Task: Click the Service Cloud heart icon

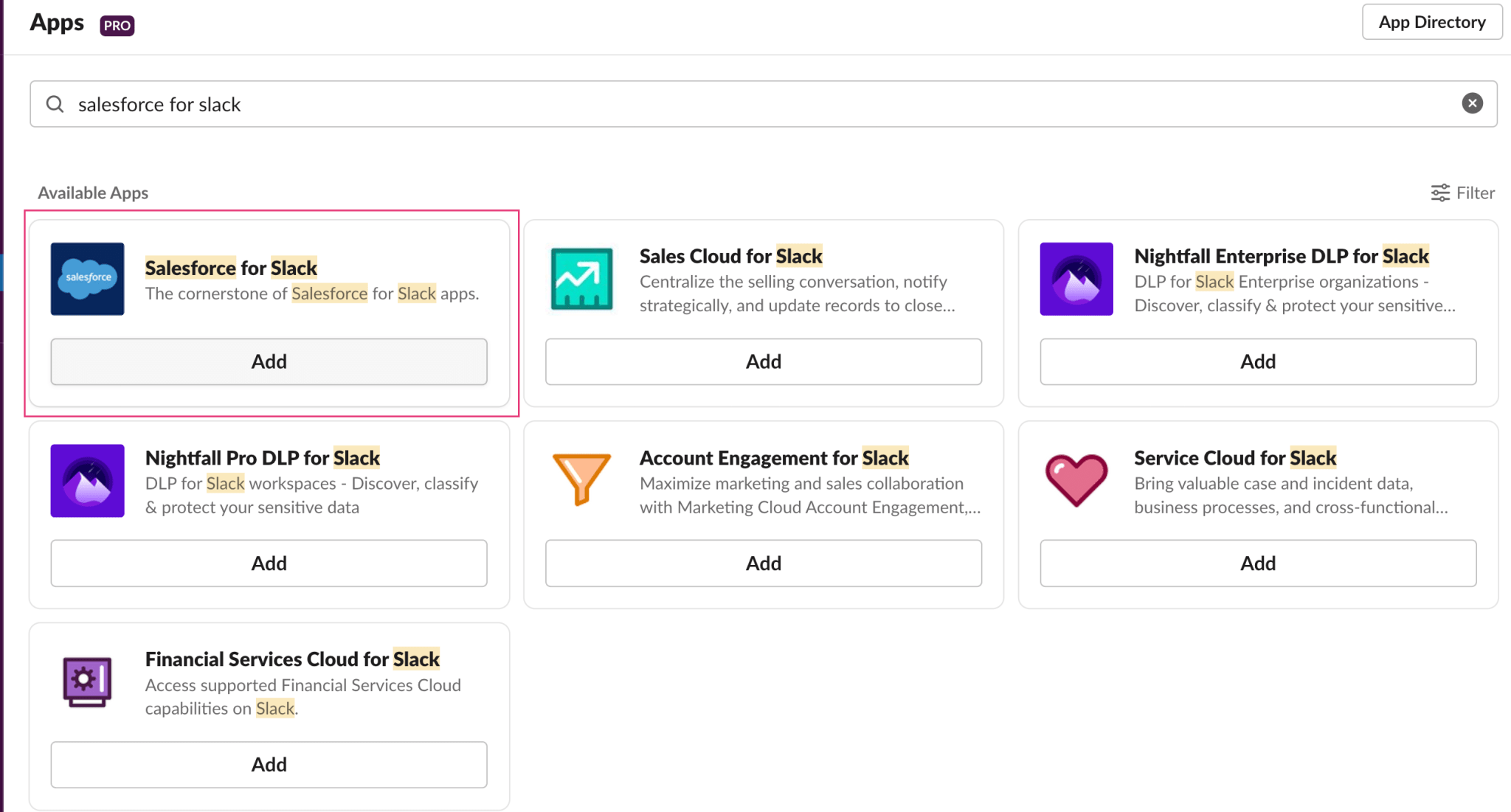Action: click(x=1076, y=481)
